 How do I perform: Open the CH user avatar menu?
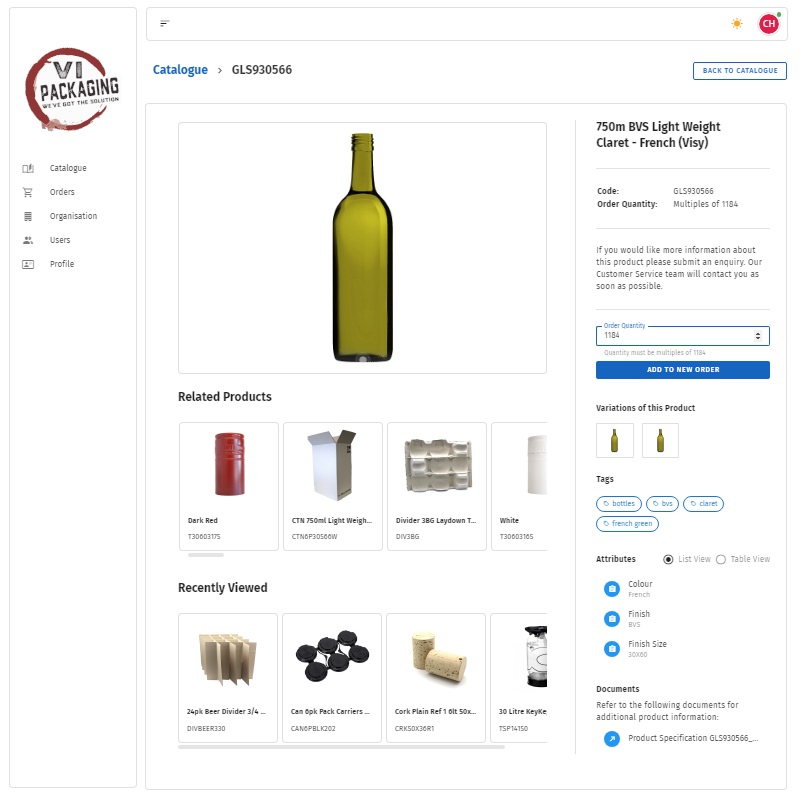(x=769, y=23)
